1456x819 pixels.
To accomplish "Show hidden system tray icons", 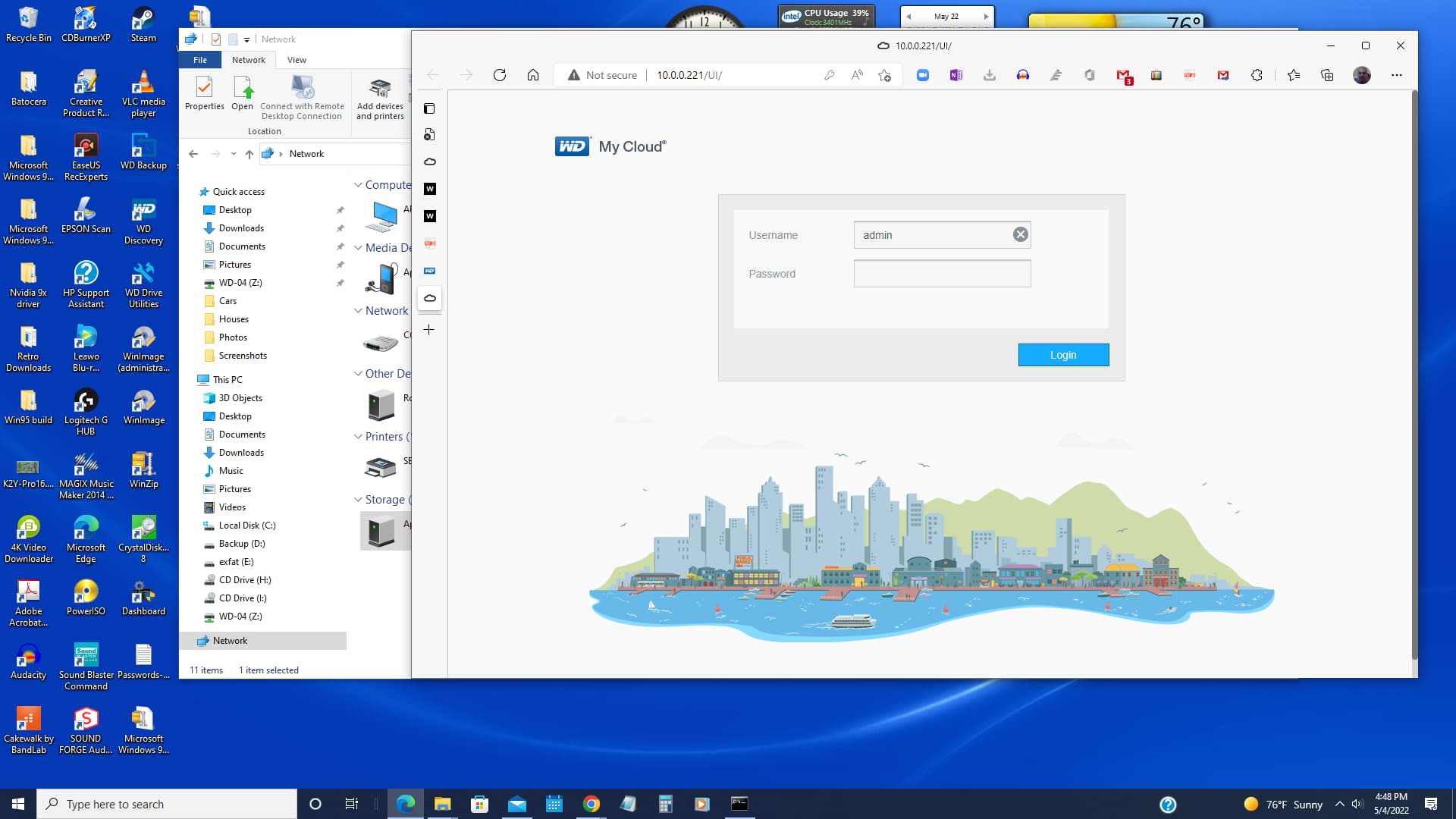I will coord(1339,804).
